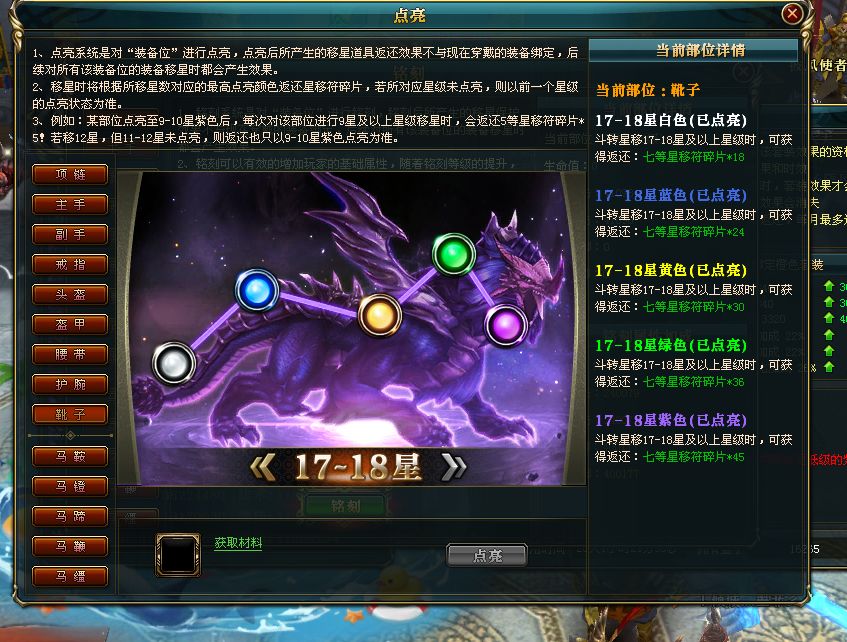This screenshot has width=847, height=642.
Task: Select the blue orb node
Action: tap(257, 290)
